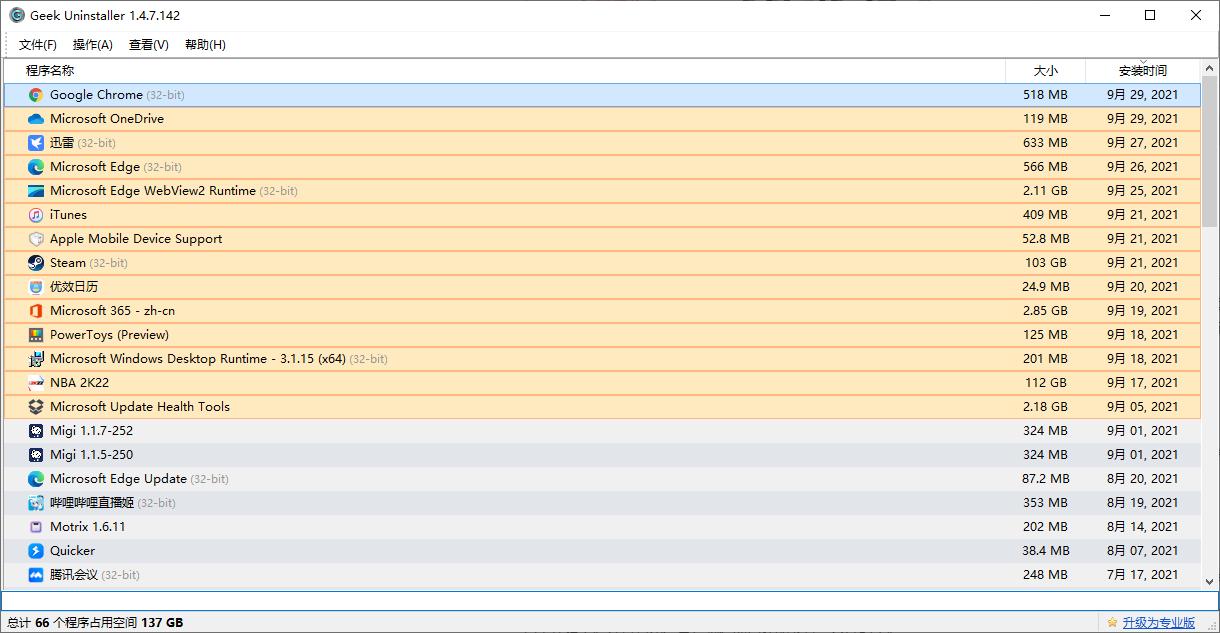
Task: Click the Edge WebView2 Runtime icon
Action: pyautogui.click(x=36, y=191)
